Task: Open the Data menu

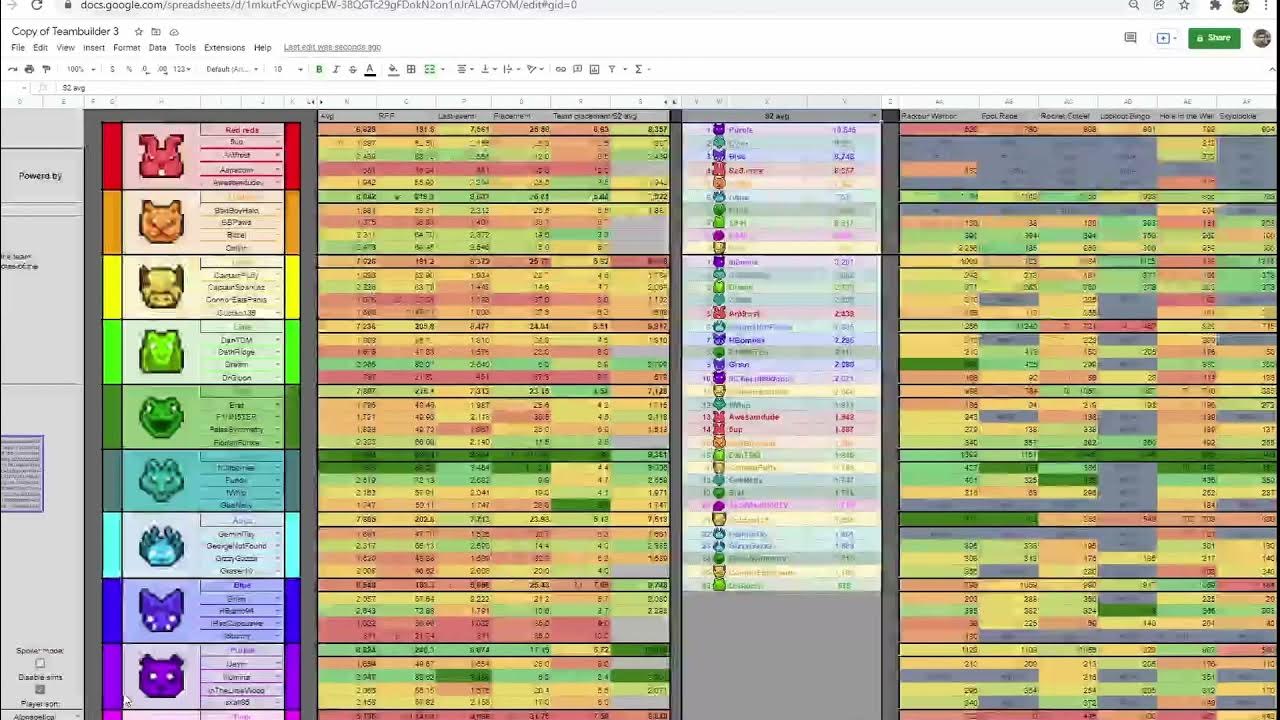Action: click(157, 48)
